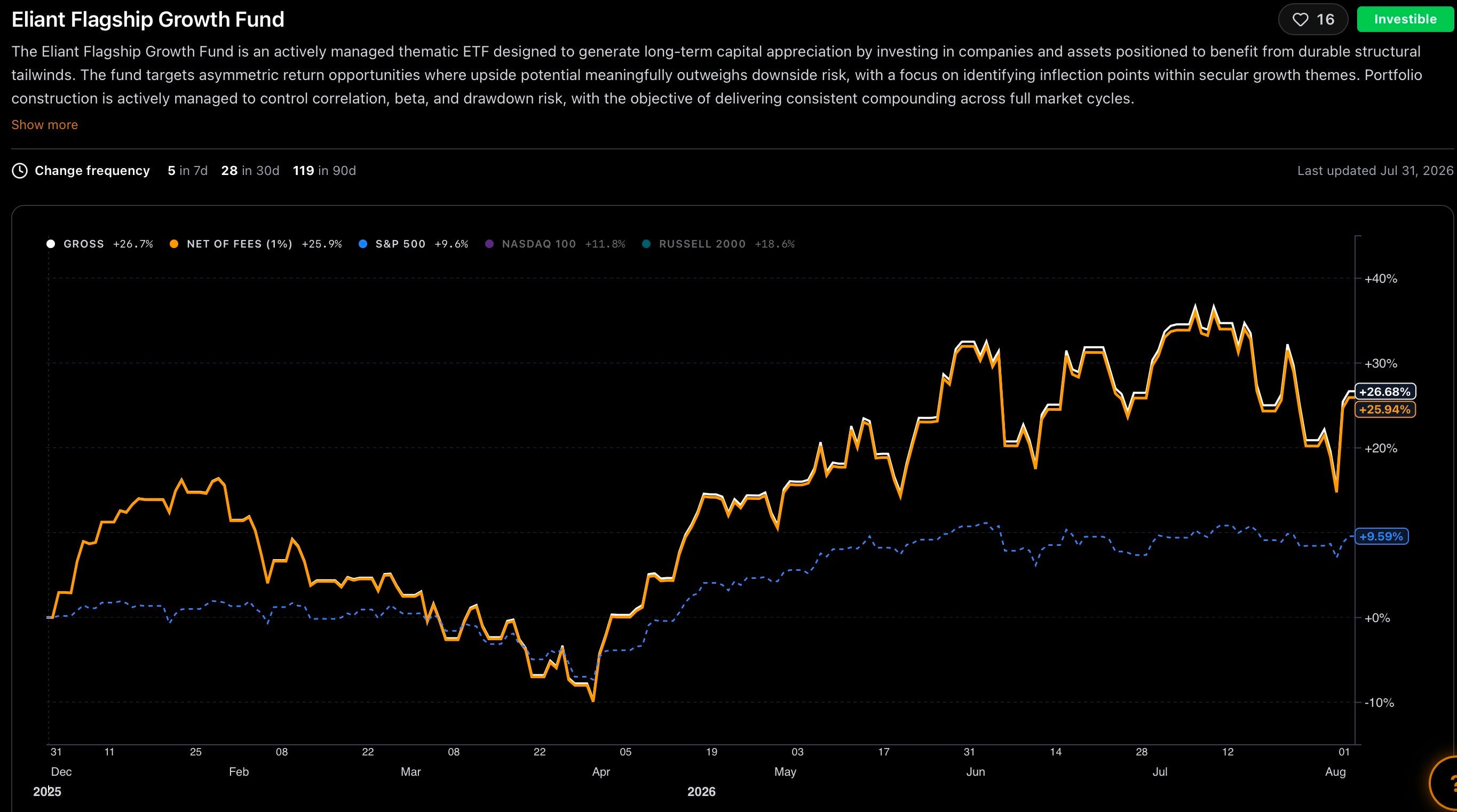1457x812 pixels.
Task: Click the "119 in 90d" change count
Action: click(x=324, y=171)
